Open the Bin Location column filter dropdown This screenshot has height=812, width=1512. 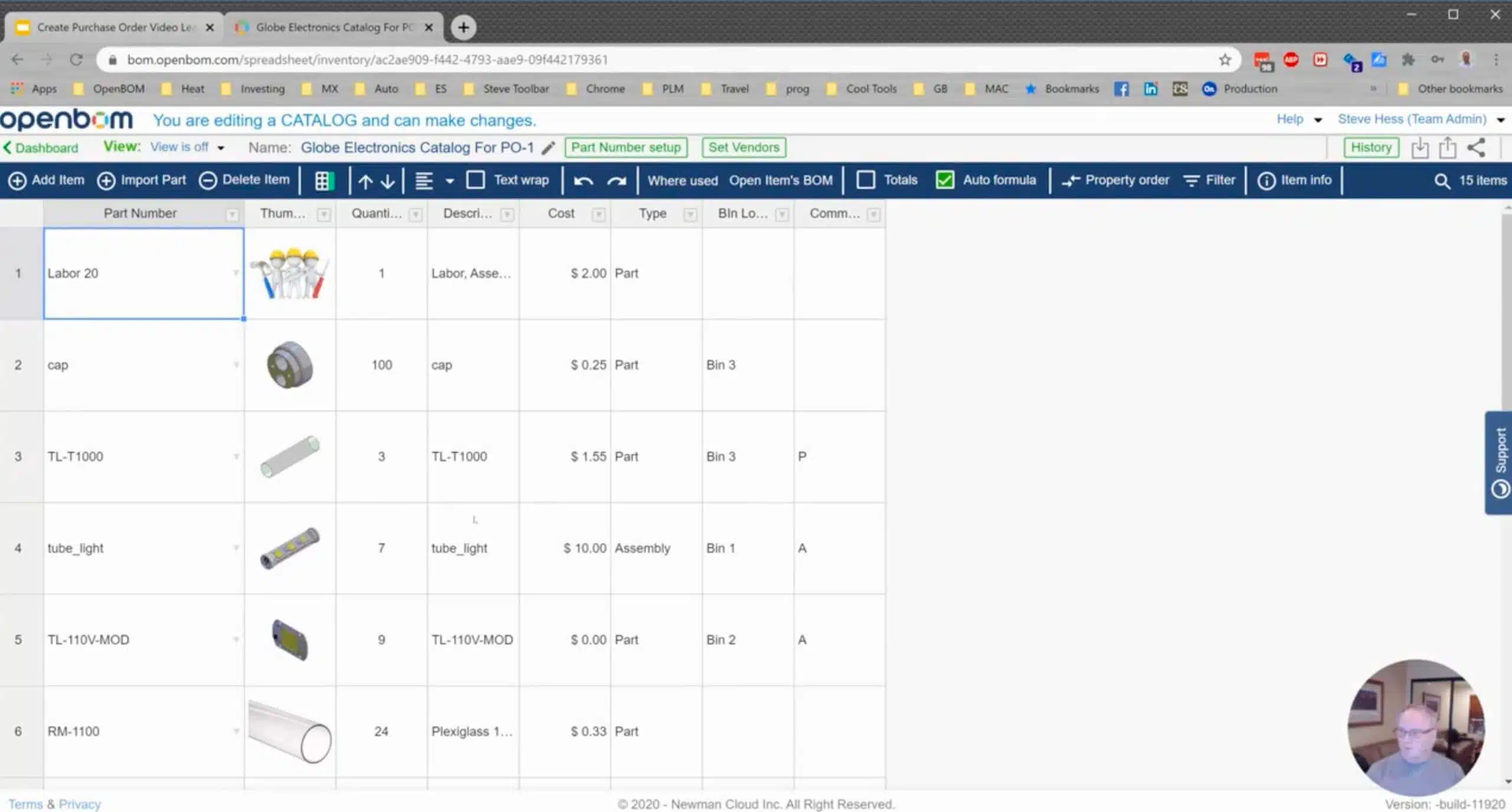782,214
